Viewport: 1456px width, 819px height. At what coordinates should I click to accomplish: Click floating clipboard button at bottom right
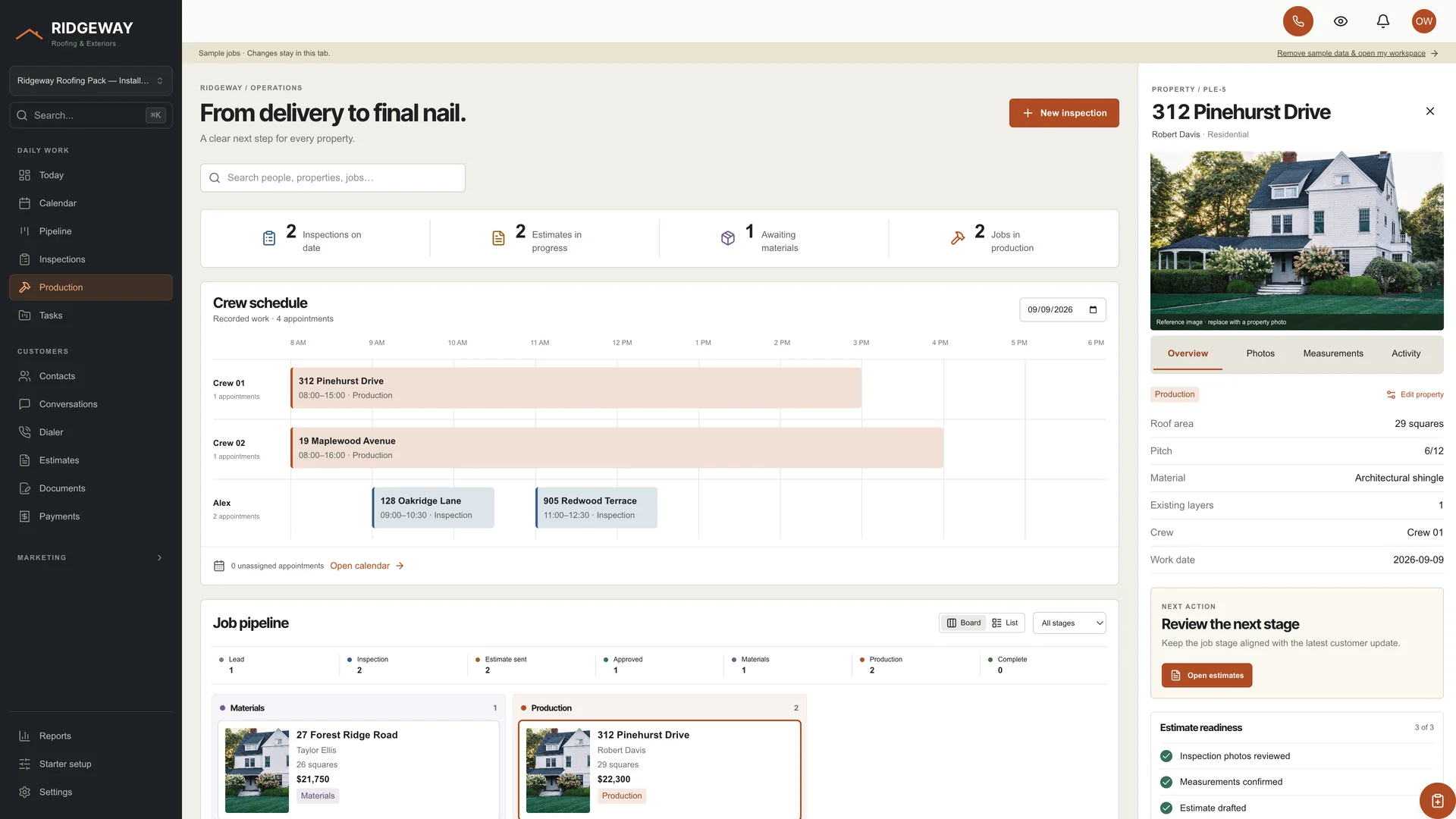pos(1437,801)
